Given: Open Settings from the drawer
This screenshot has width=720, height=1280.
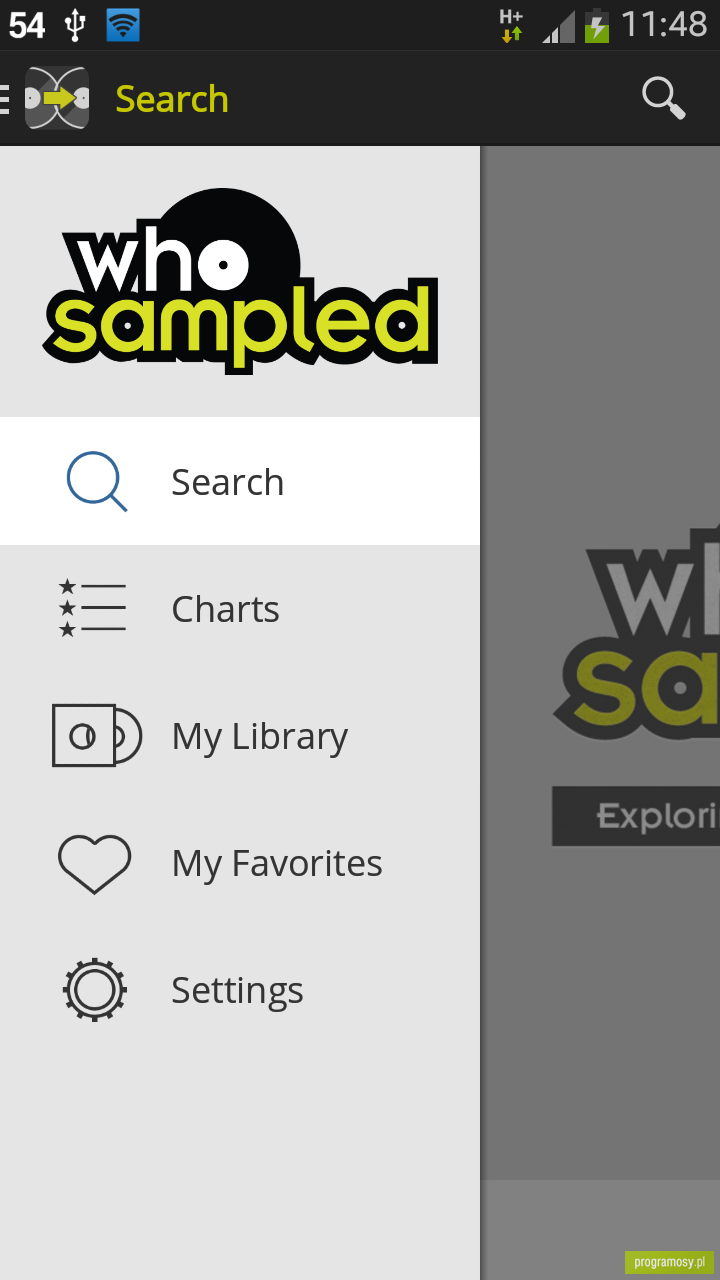Looking at the screenshot, I should 240,990.
